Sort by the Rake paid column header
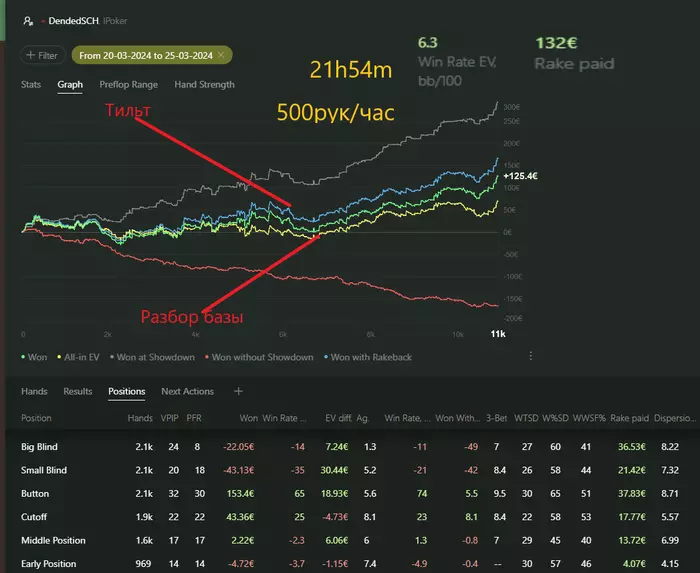Viewport: 700px width, 573px height. coord(629,418)
